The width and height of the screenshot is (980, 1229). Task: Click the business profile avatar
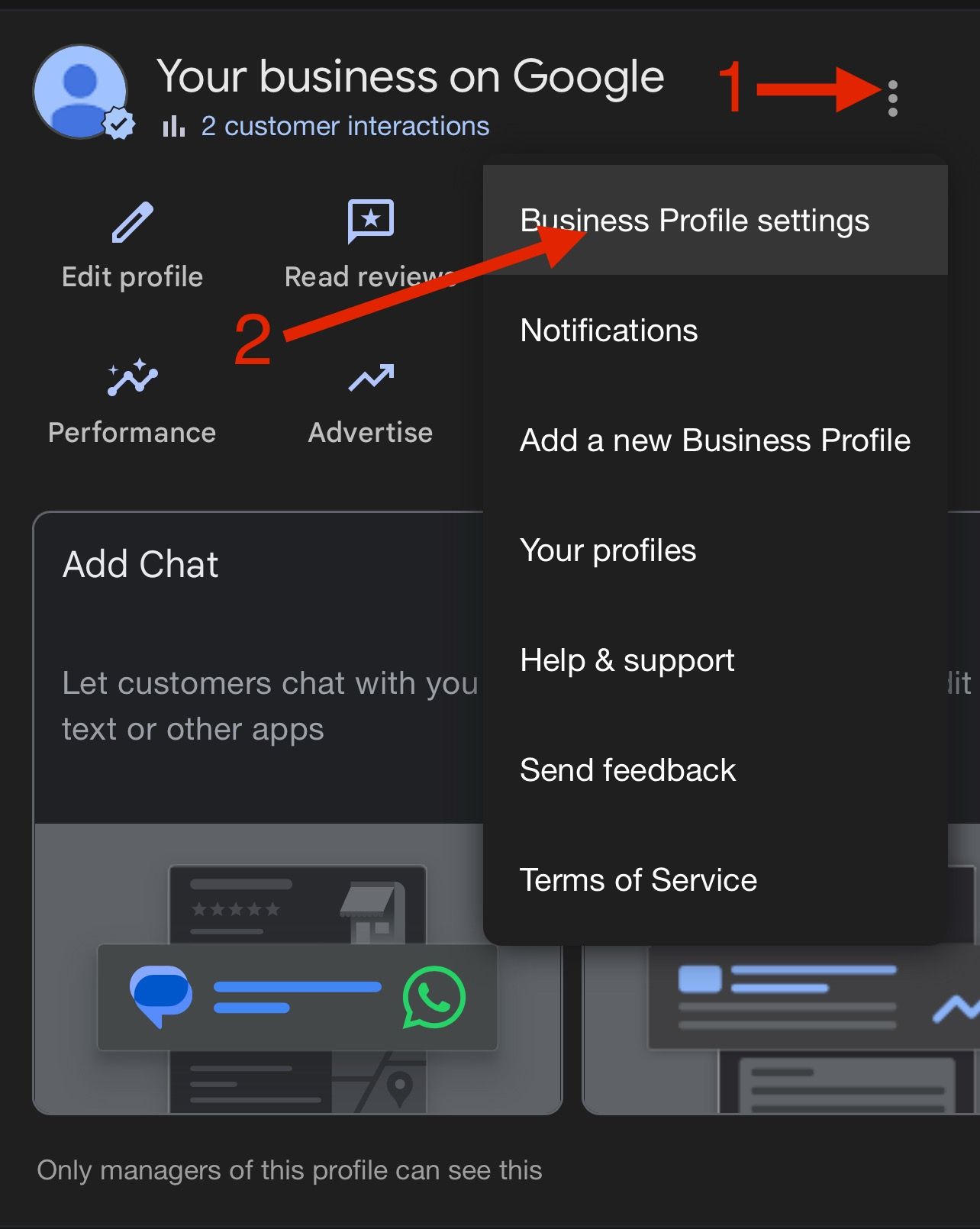(80, 92)
